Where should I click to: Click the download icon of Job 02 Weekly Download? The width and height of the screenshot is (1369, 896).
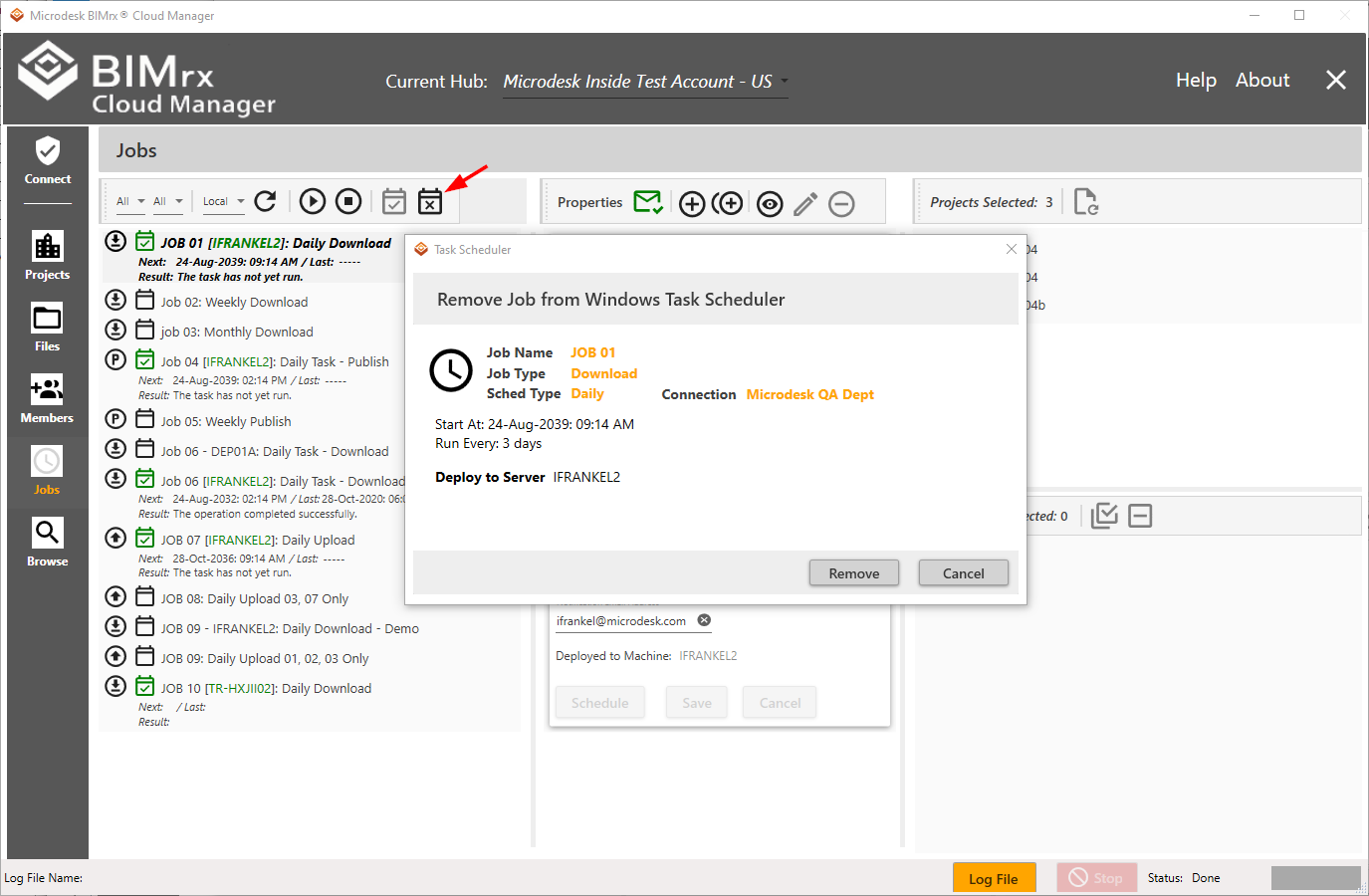115,300
